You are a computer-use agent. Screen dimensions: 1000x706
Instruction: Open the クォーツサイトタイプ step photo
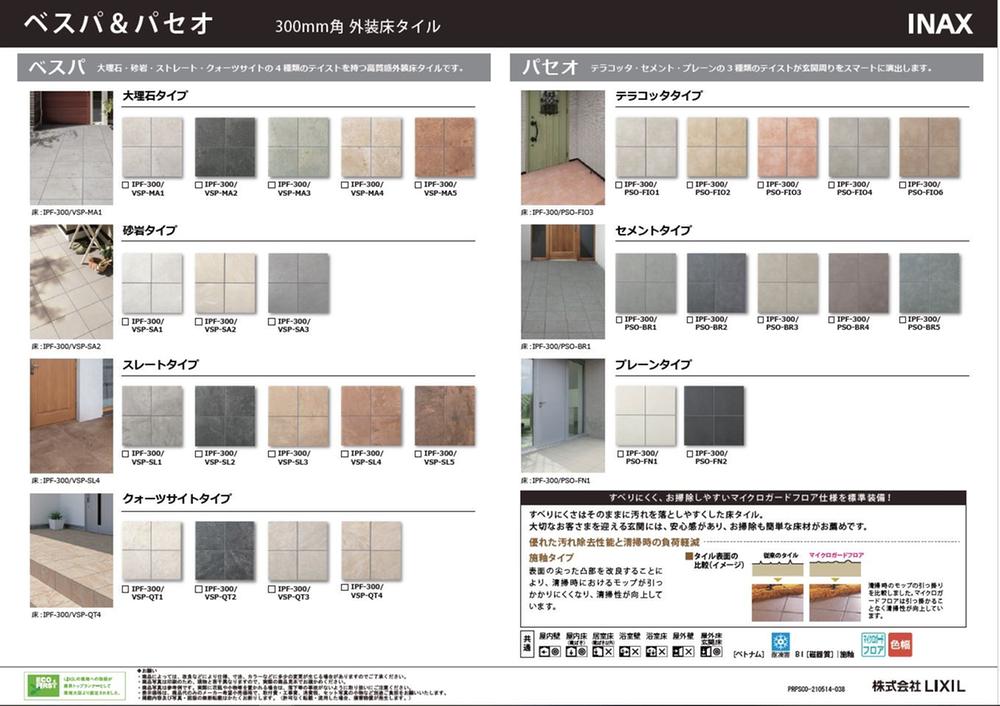(x=71, y=550)
